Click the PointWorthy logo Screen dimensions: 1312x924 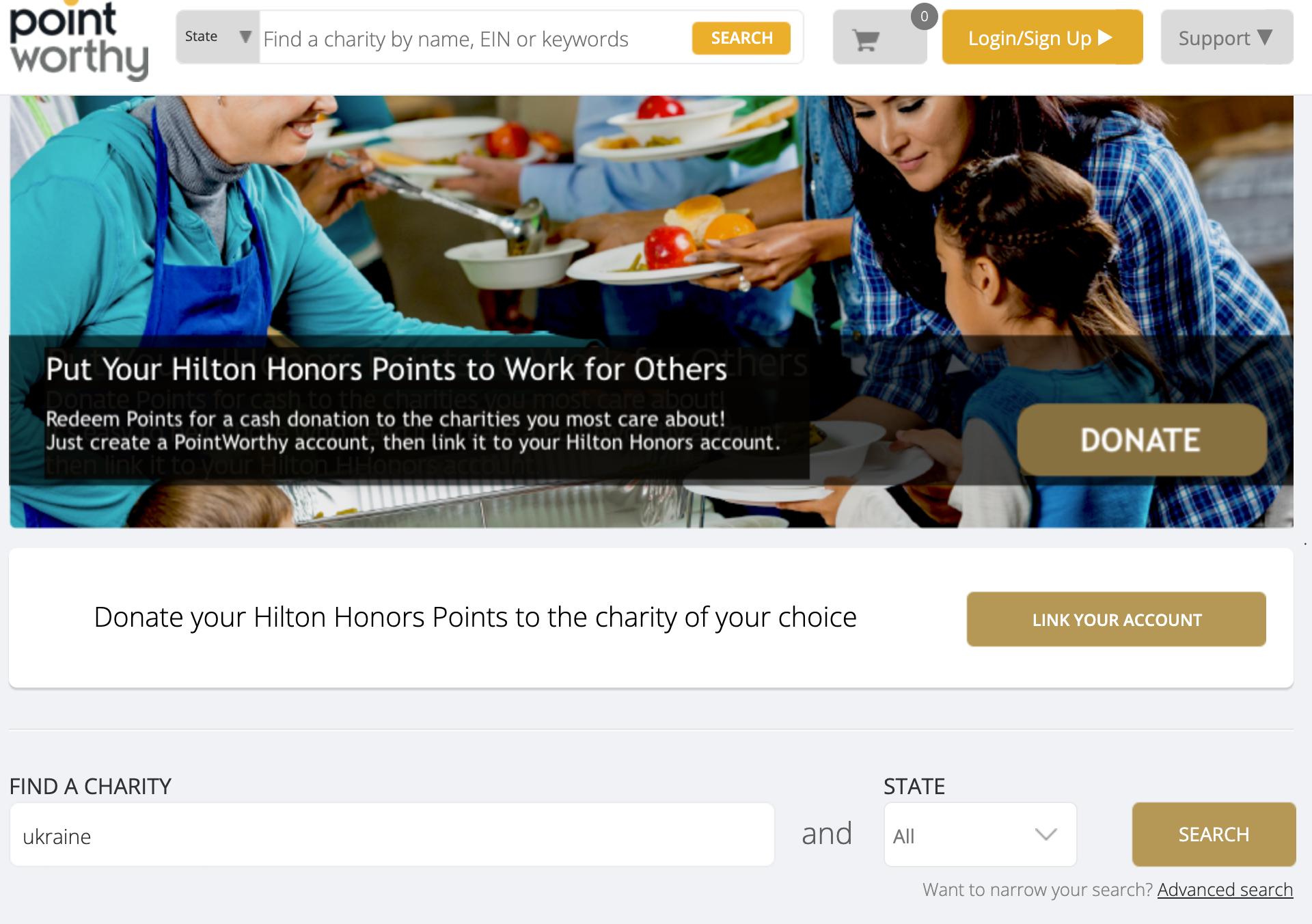[x=78, y=41]
